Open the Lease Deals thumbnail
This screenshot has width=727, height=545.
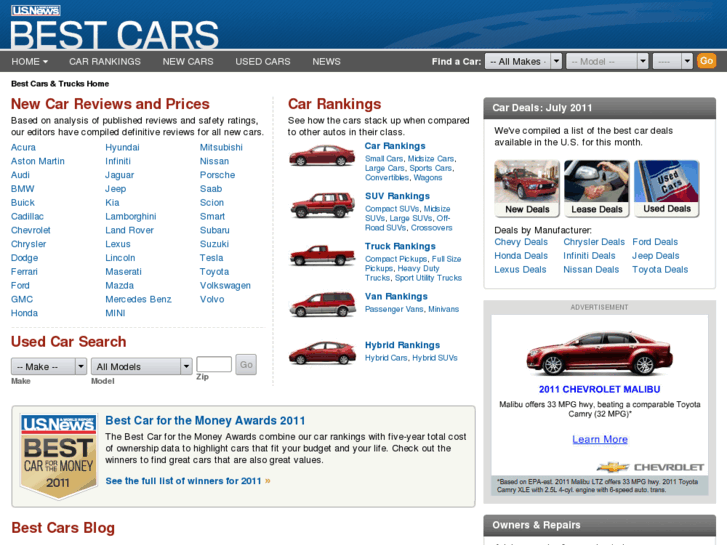click(597, 188)
